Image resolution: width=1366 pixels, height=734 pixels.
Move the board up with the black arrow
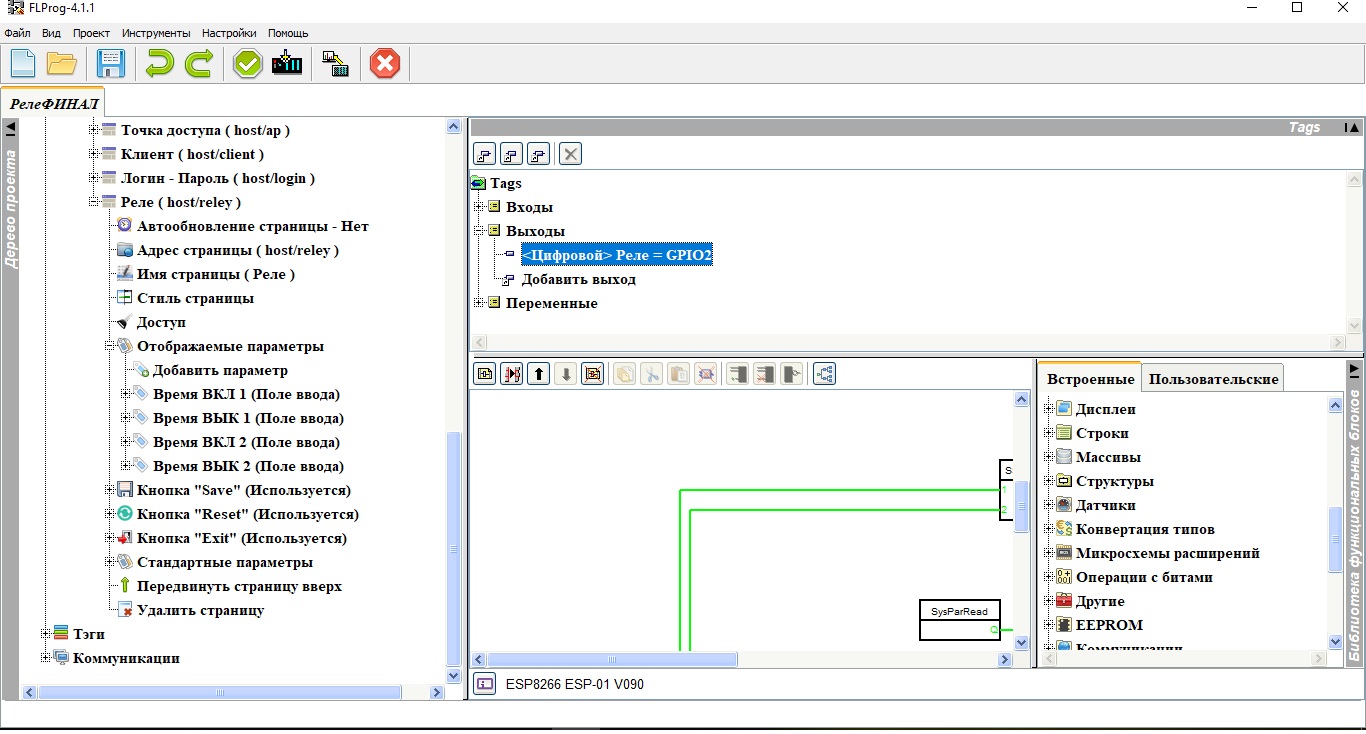point(539,374)
